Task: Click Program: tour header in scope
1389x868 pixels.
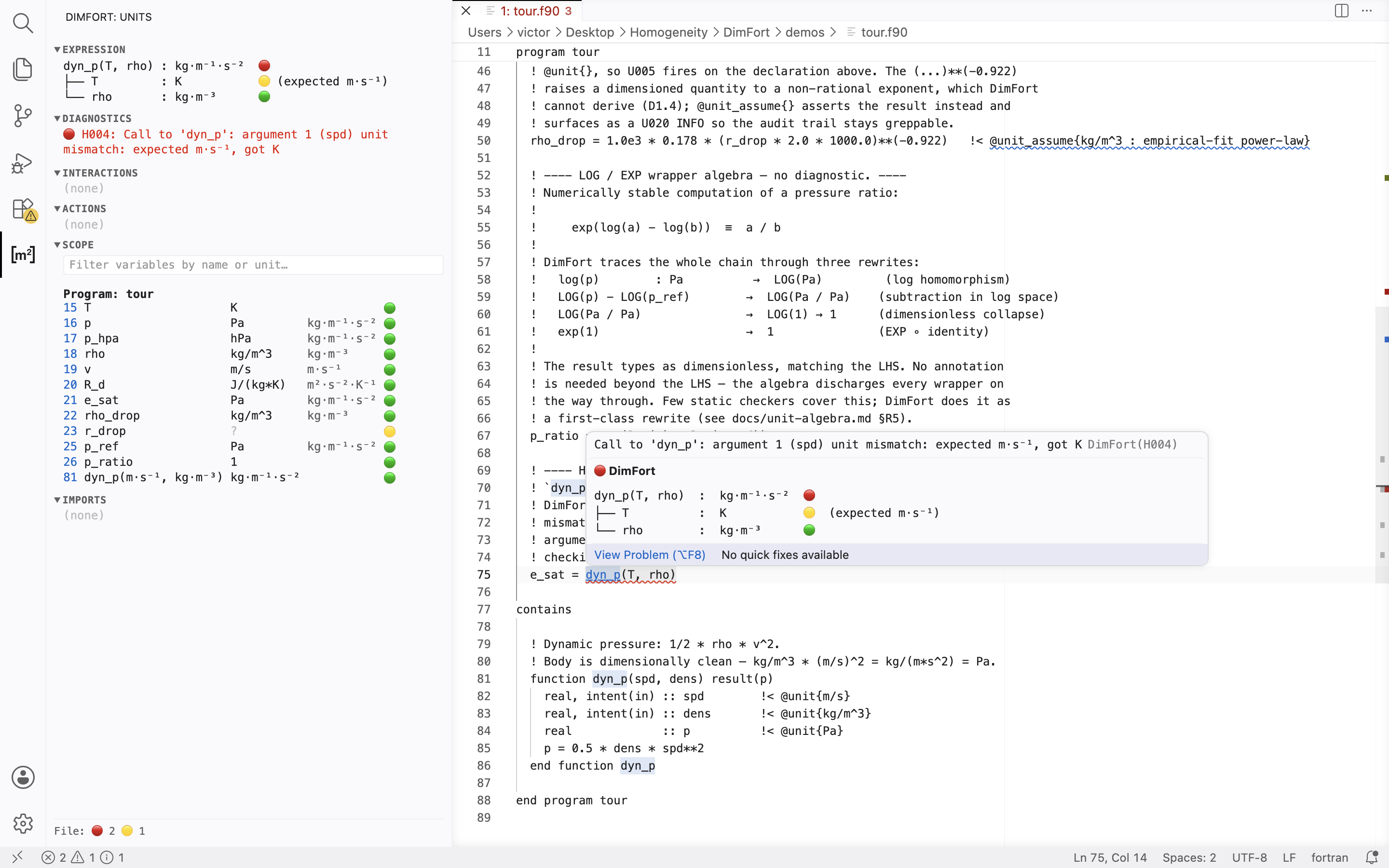Action: pos(109,294)
